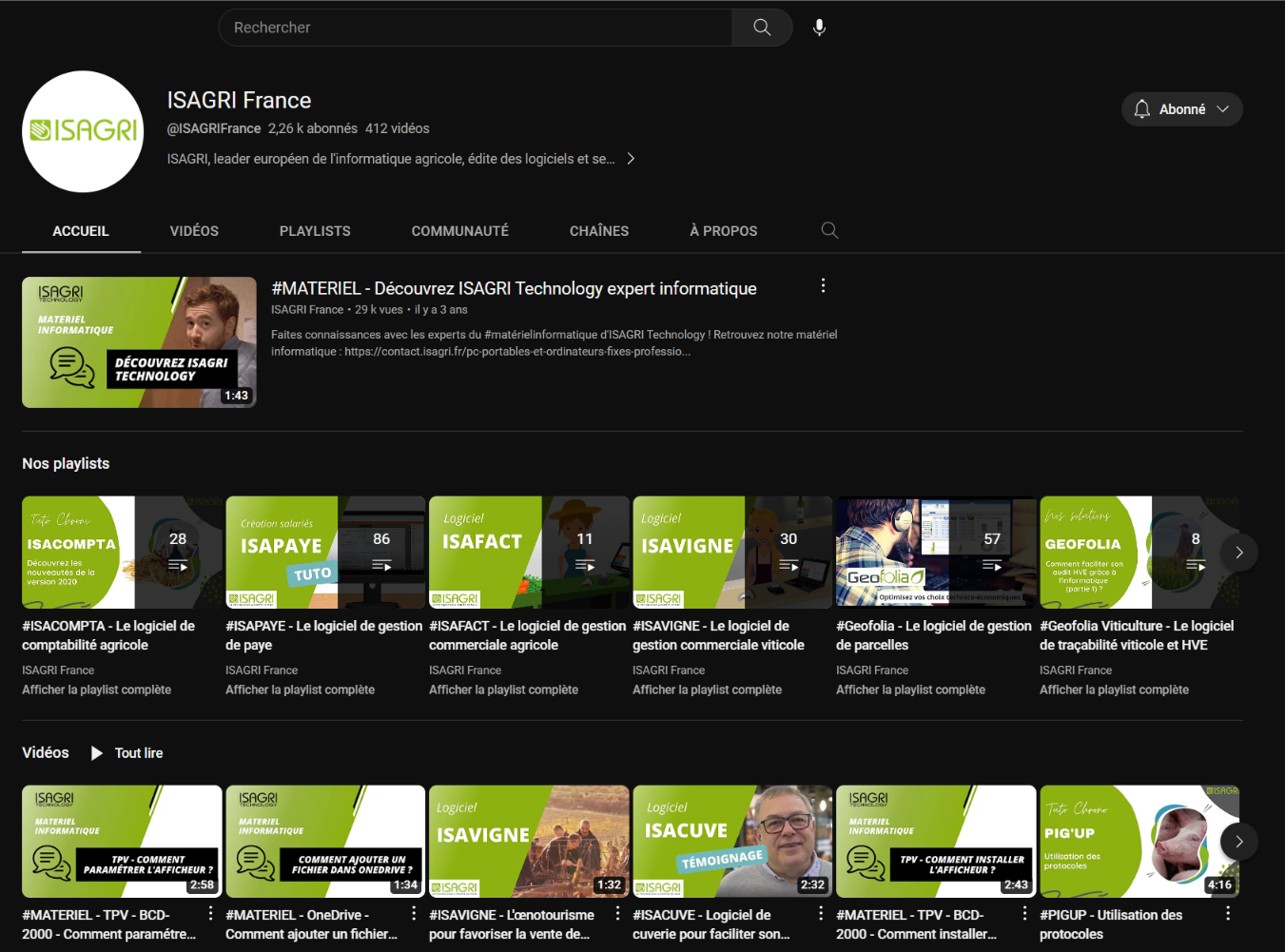Click the ISAGRI channel avatar logo
Viewport: 1285px width, 952px height.
[83, 131]
